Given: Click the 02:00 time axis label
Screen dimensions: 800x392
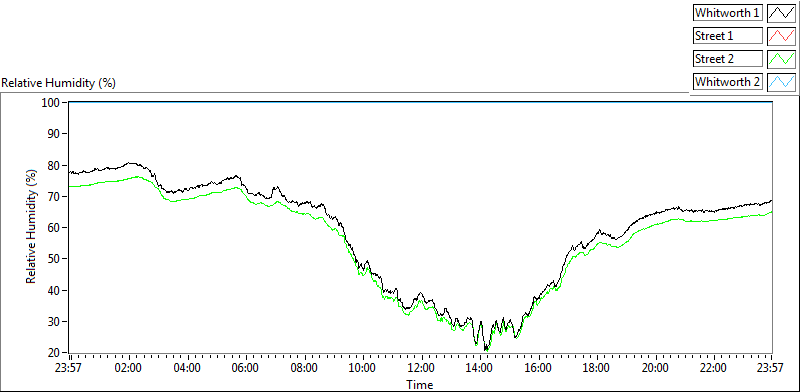Looking at the screenshot, I should click(129, 368).
